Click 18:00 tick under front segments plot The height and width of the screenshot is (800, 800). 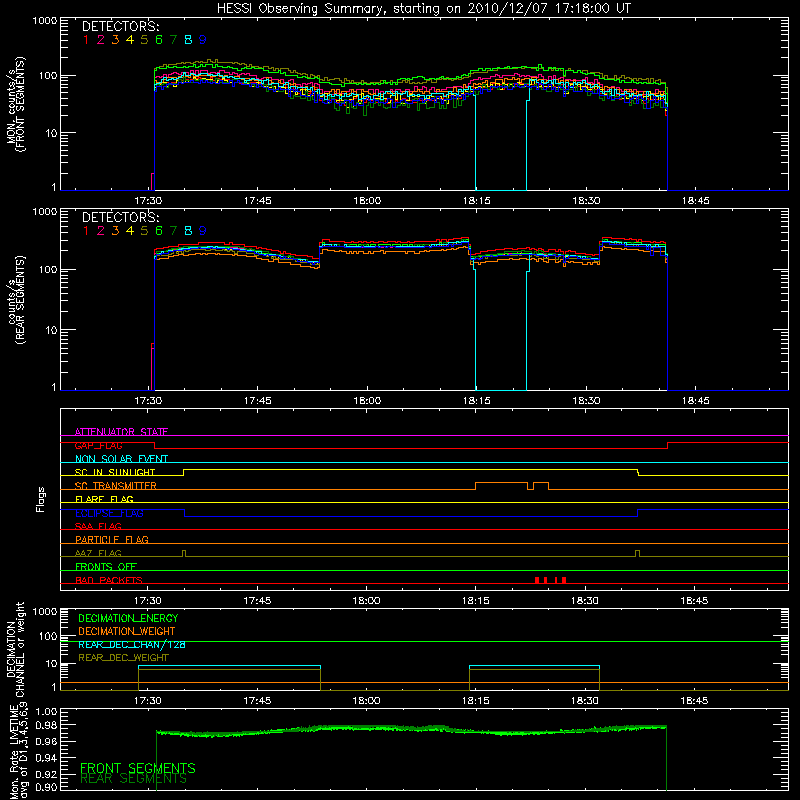pyautogui.click(x=367, y=201)
